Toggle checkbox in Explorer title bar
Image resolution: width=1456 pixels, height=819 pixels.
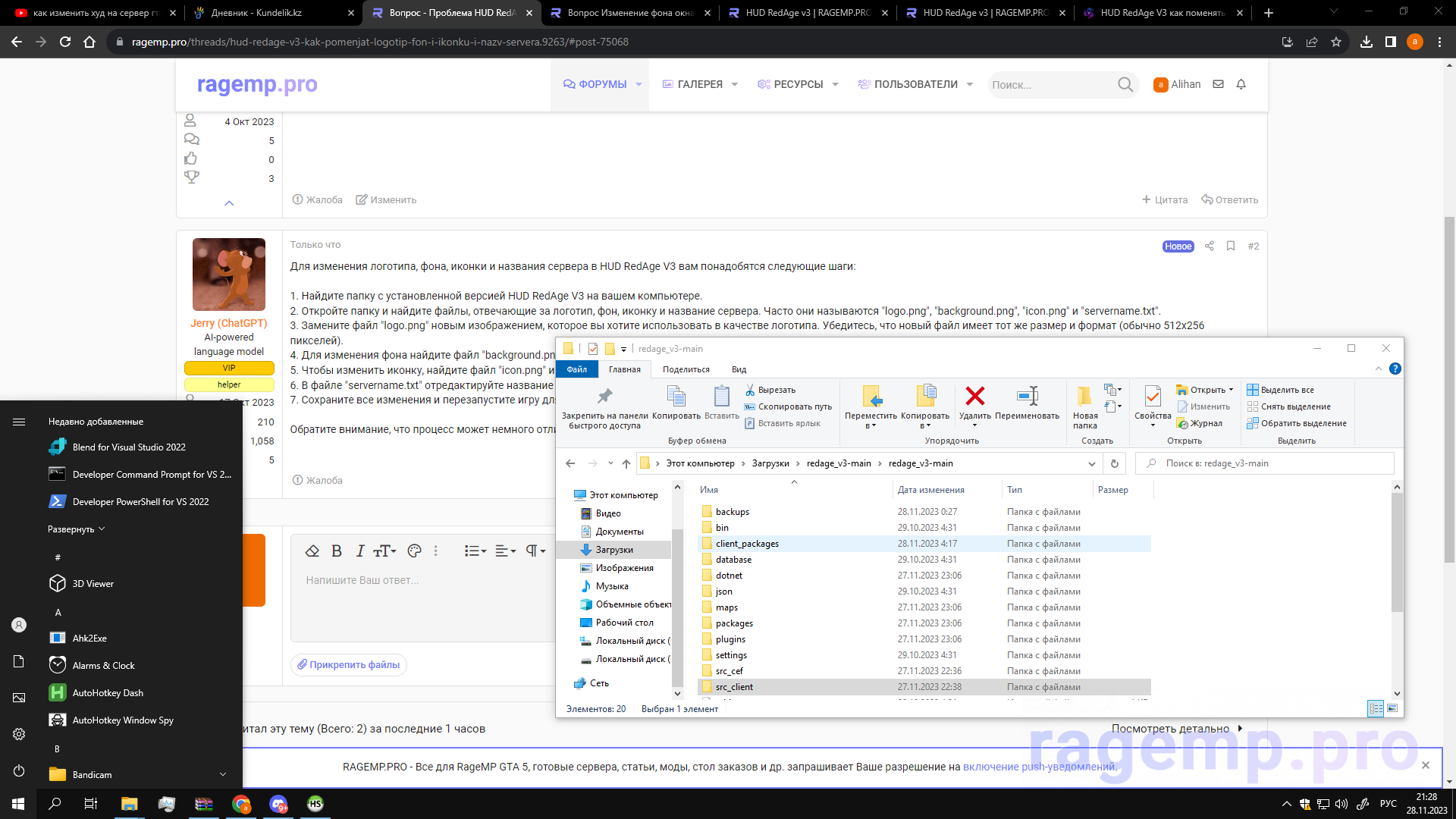coord(593,349)
